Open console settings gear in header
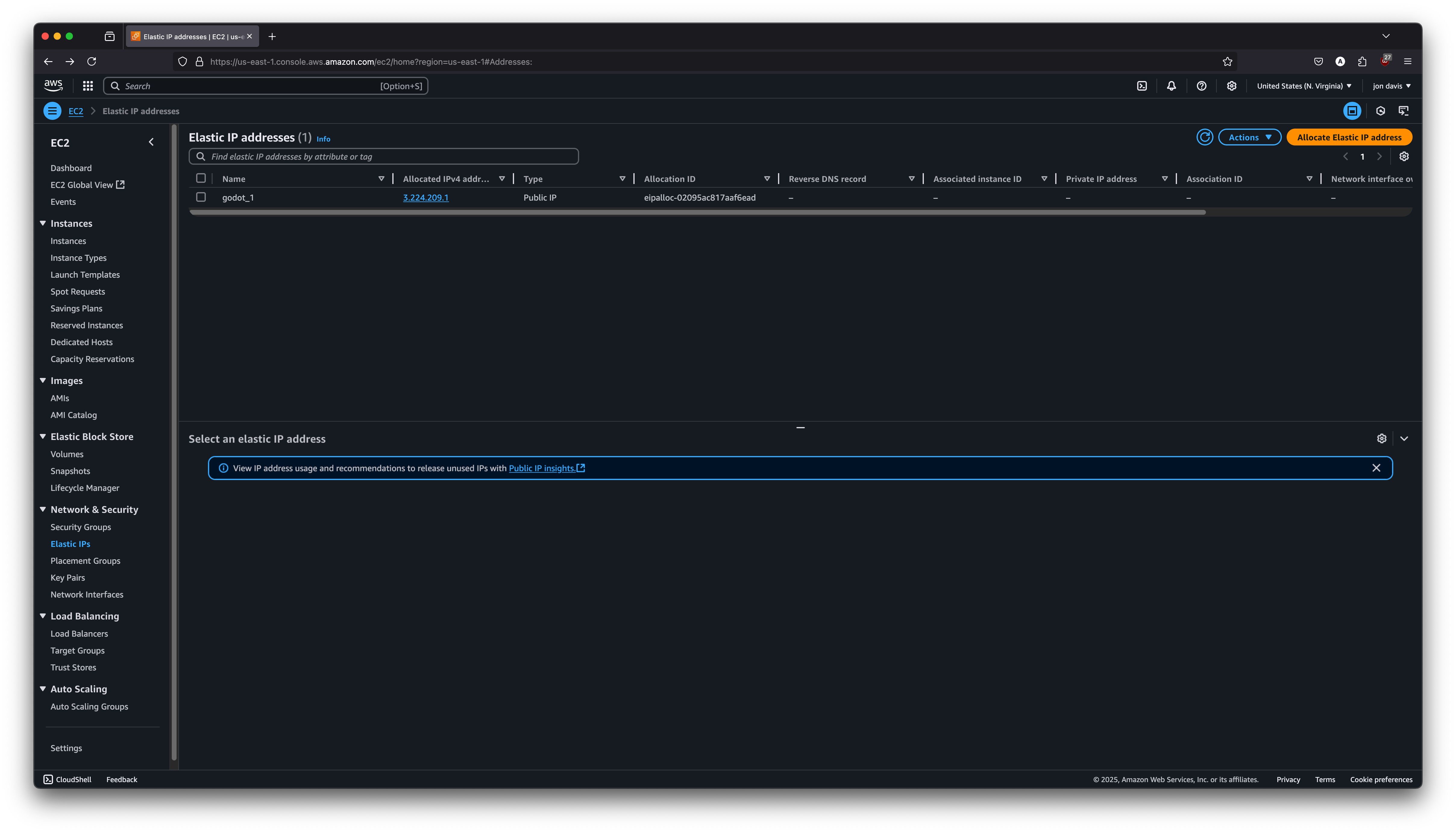This screenshot has height=833, width=1456. 1231,86
